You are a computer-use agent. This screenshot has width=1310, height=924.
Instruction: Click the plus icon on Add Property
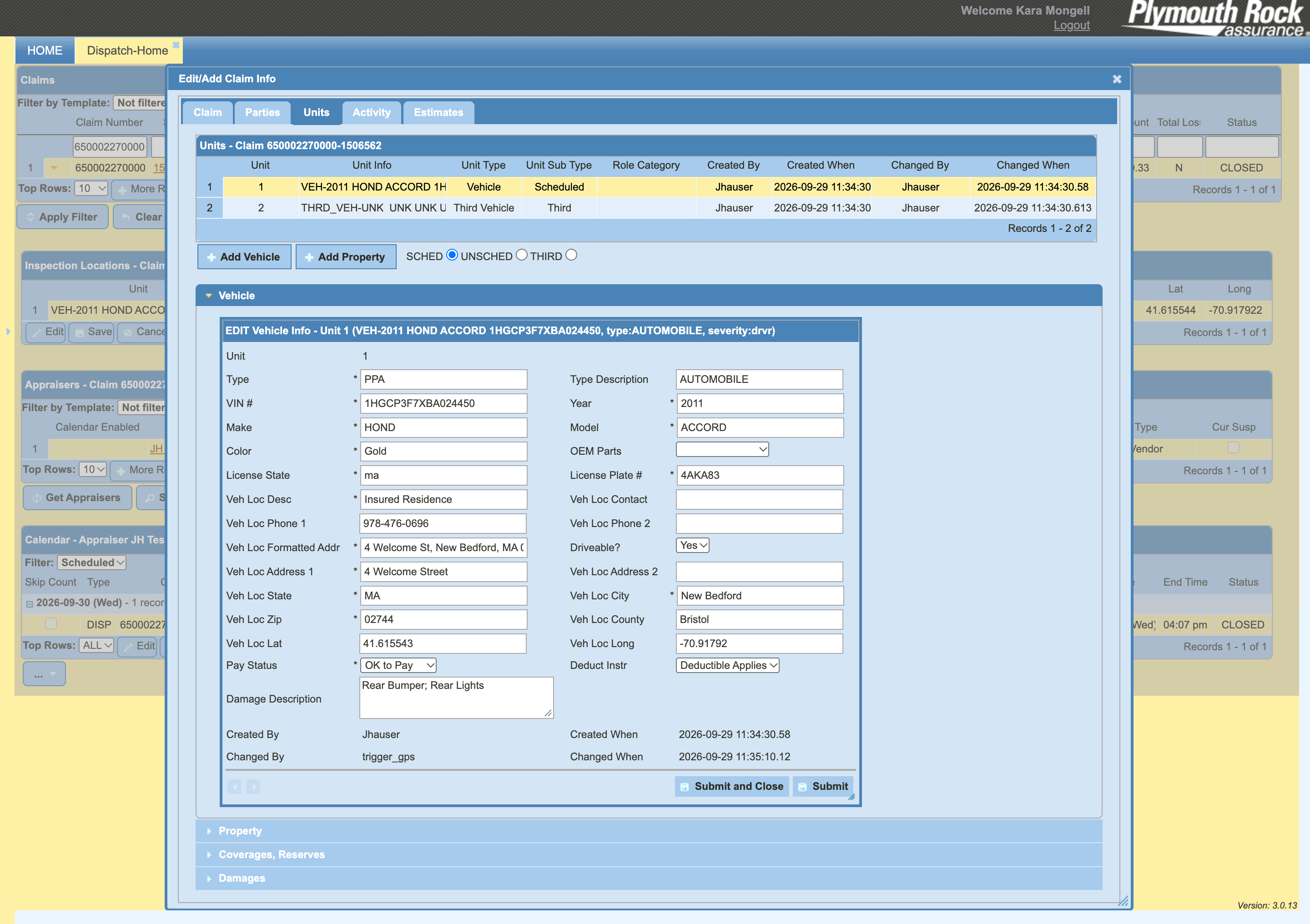tap(309, 257)
